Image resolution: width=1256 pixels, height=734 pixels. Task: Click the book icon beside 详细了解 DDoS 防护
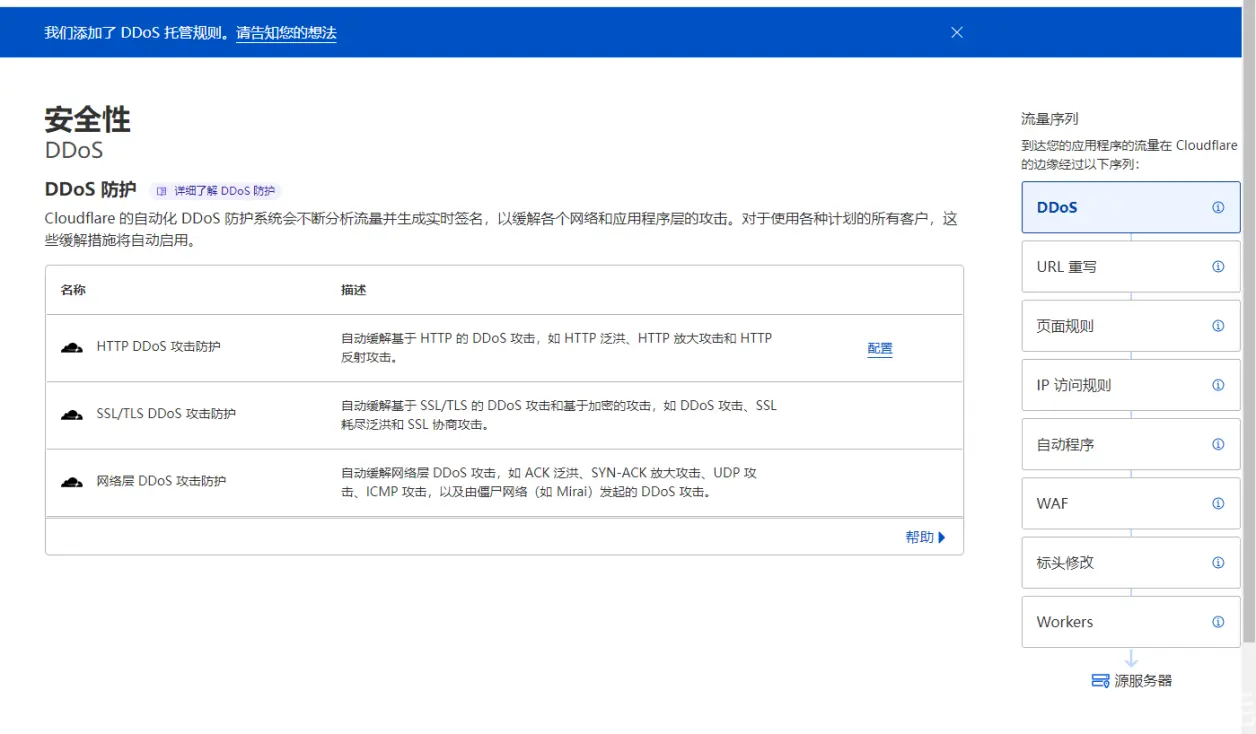coord(162,191)
